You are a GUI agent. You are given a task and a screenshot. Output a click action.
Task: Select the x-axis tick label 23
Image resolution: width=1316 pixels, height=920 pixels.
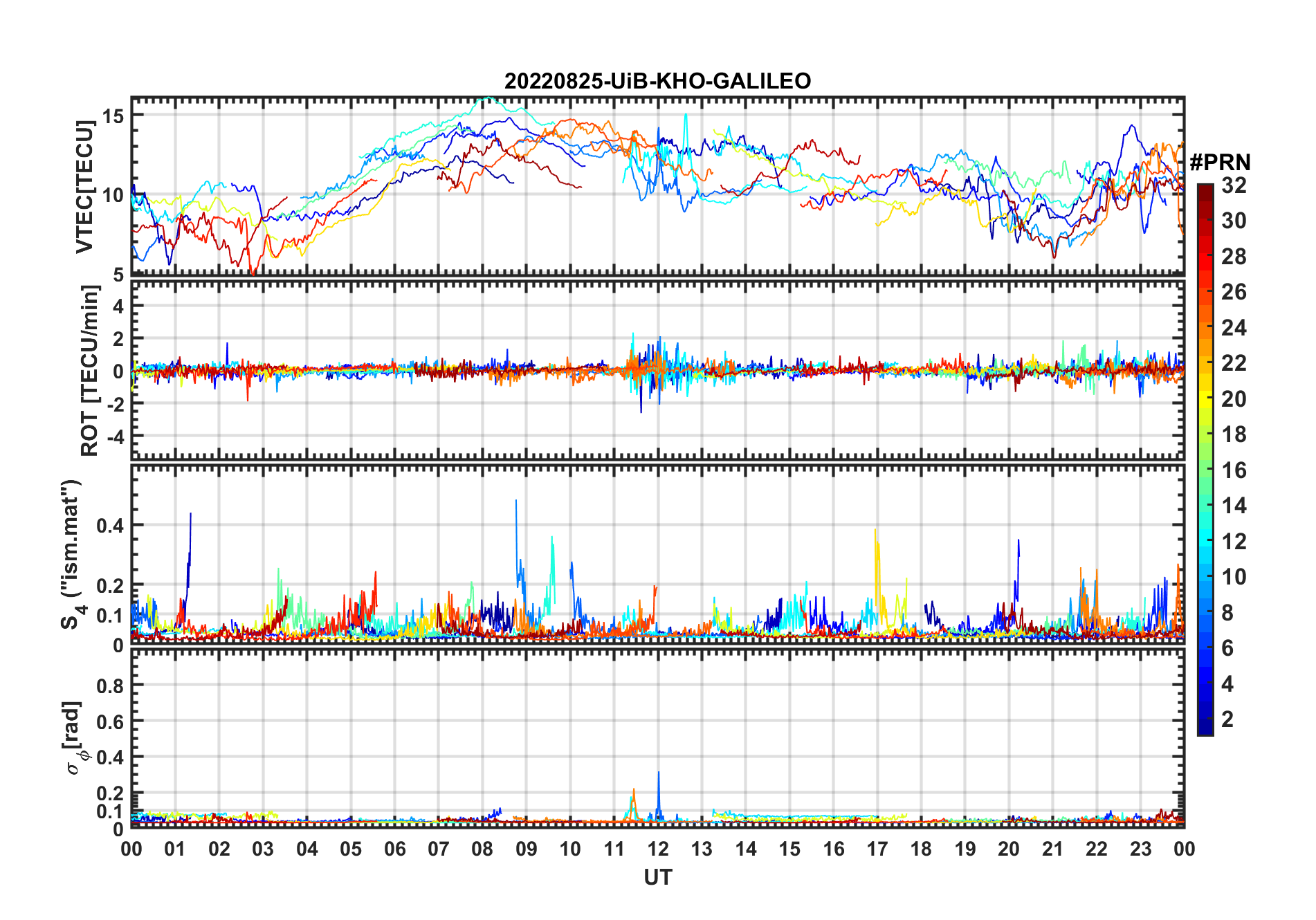[1140, 849]
